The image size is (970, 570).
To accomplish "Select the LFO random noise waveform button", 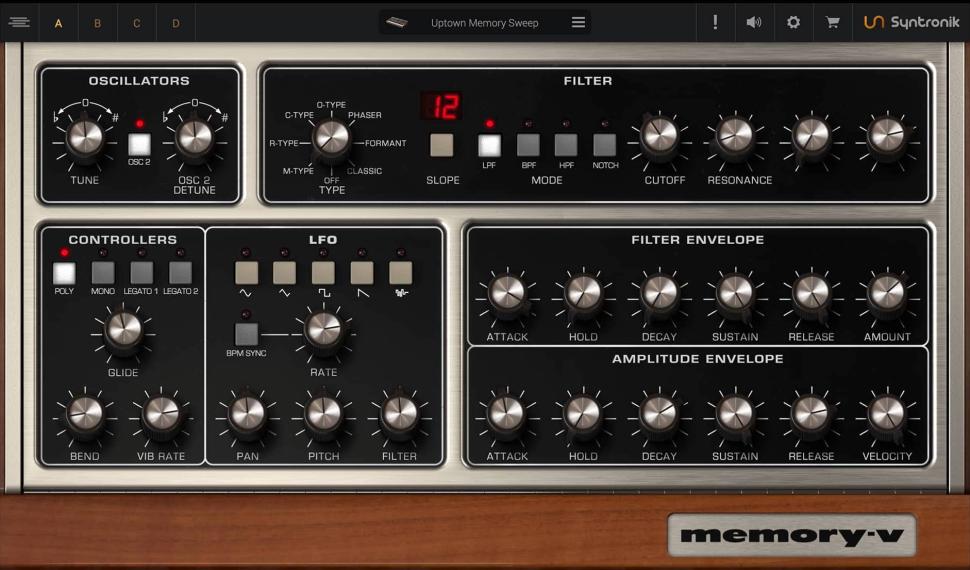I will point(400,273).
